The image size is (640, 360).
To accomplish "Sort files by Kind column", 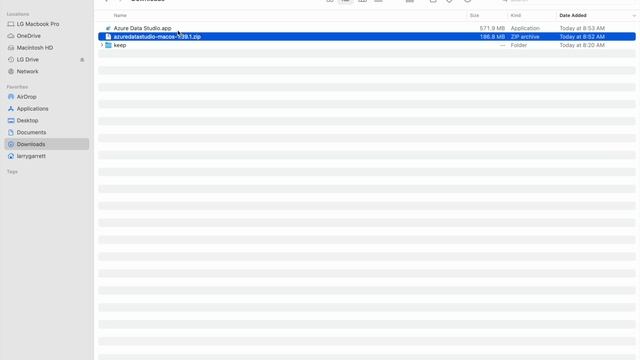I will pos(516,16).
